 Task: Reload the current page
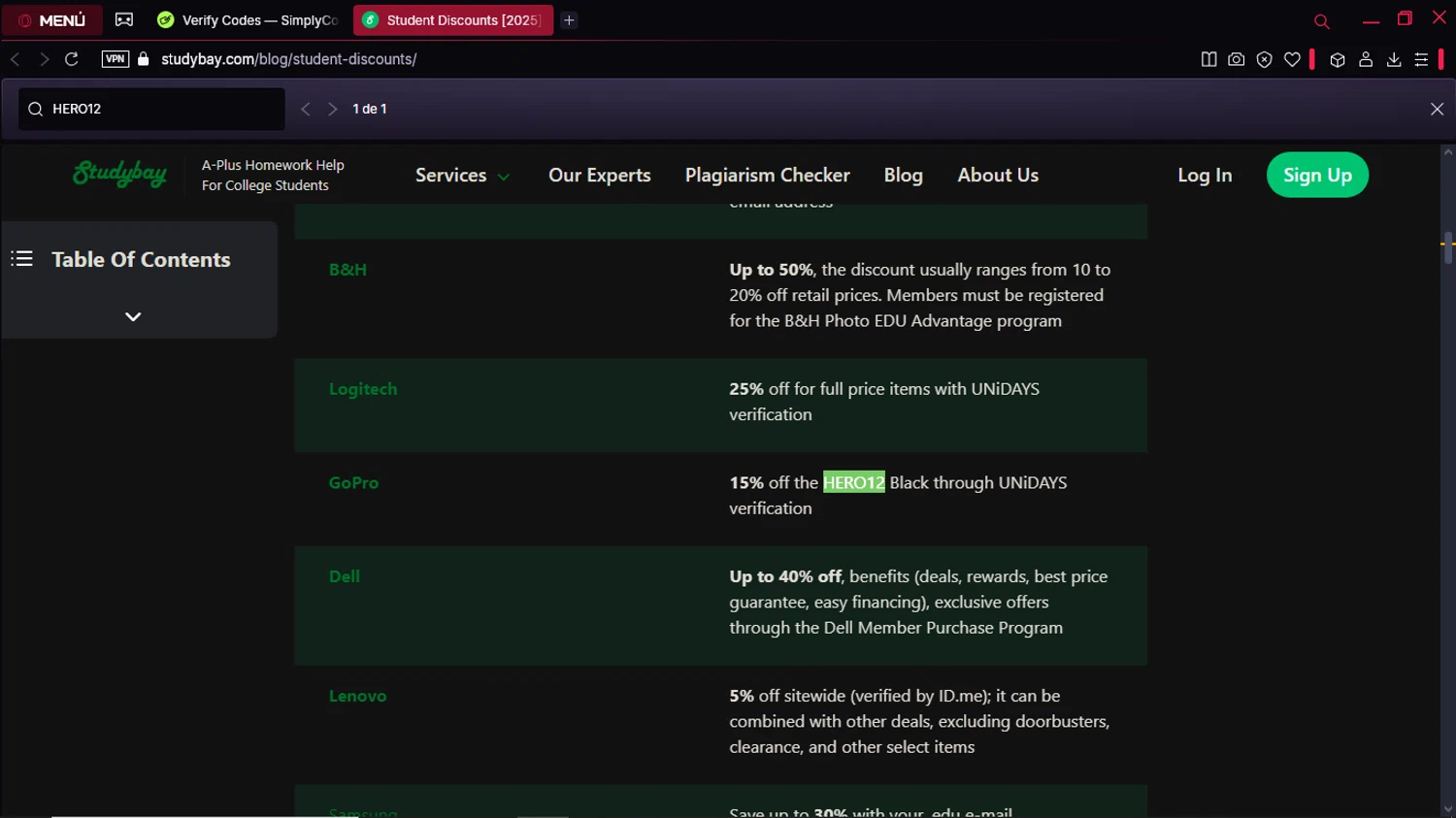(72, 59)
